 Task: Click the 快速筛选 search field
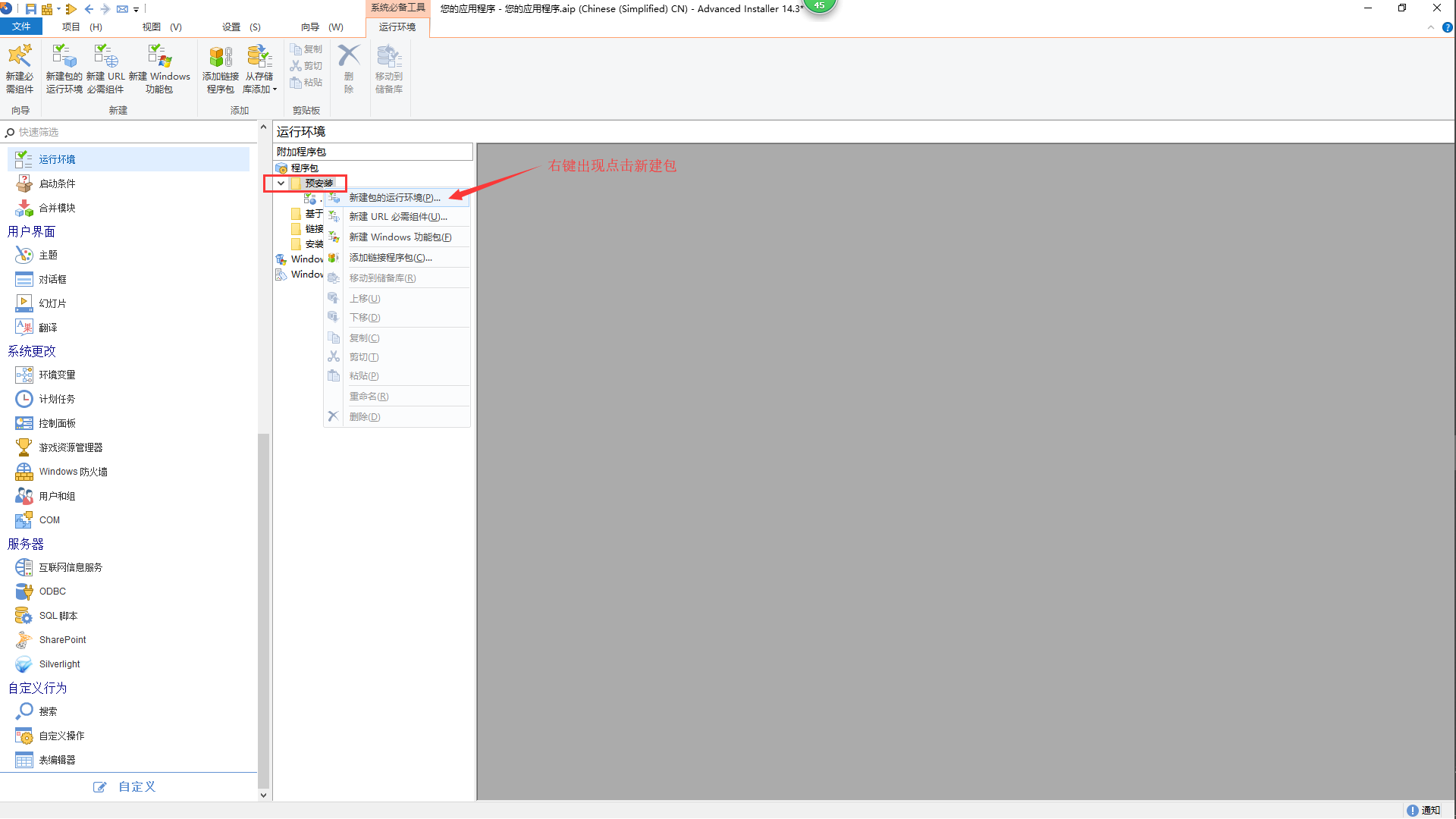click(129, 132)
